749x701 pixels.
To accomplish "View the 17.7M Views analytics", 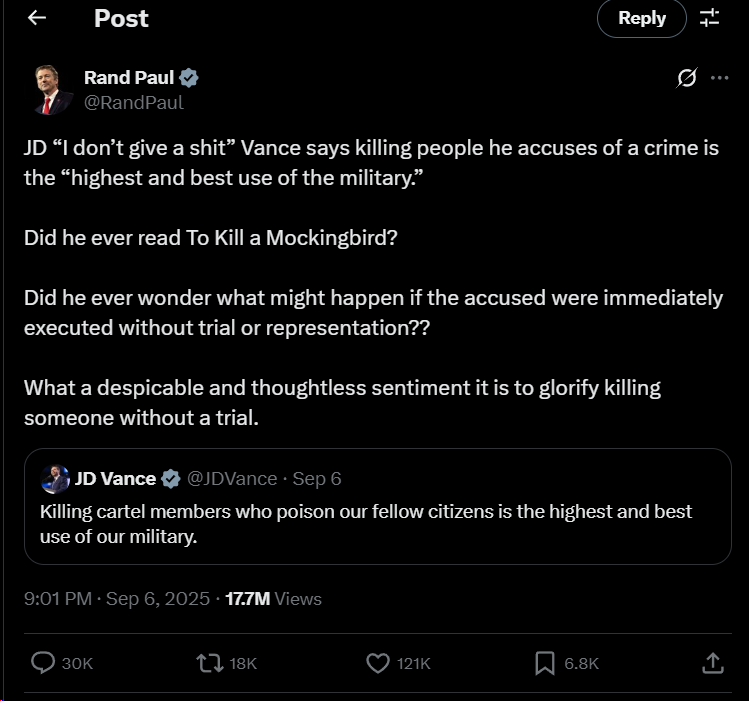I will point(272,599).
